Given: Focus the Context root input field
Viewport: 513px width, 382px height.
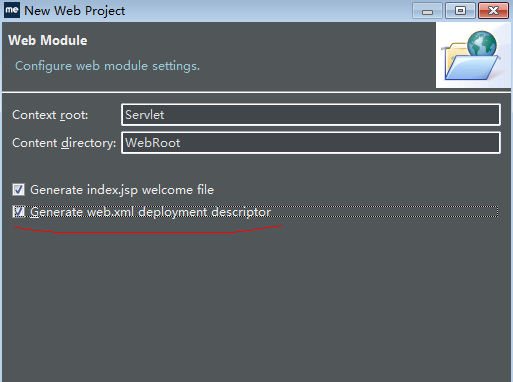Looking at the screenshot, I should pyautogui.click(x=311, y=115).
